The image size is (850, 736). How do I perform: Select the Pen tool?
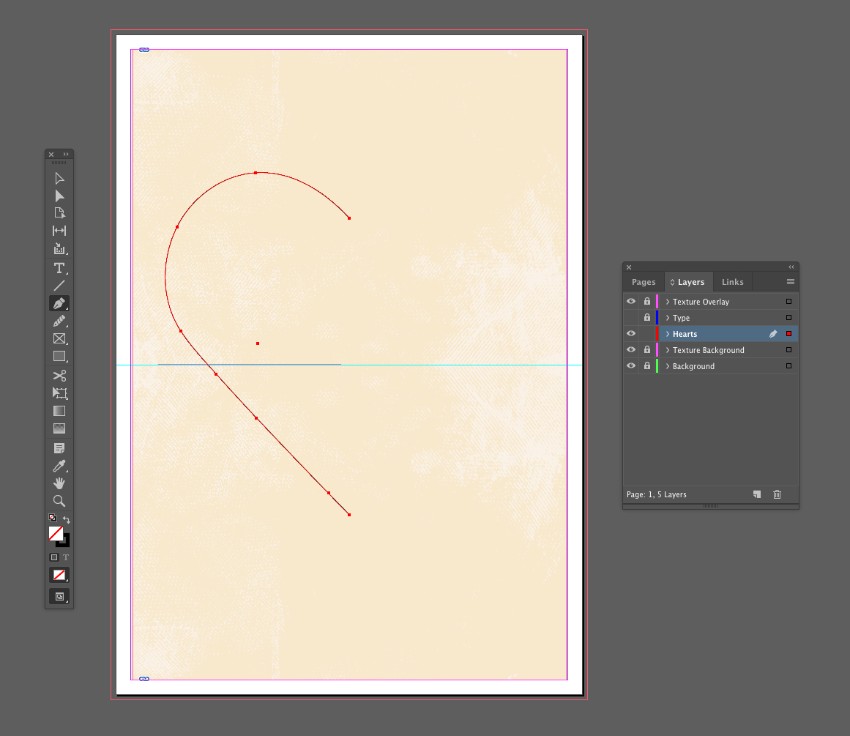click(x=59, y=304)
